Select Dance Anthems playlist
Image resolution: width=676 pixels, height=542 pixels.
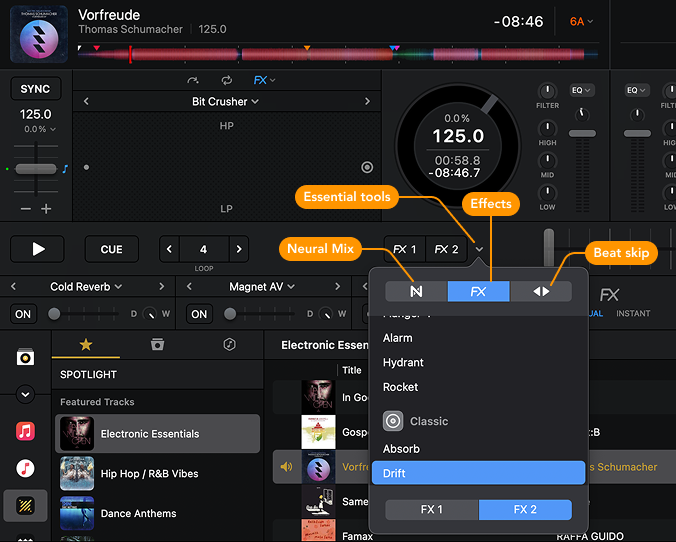(x=158, y=513)
